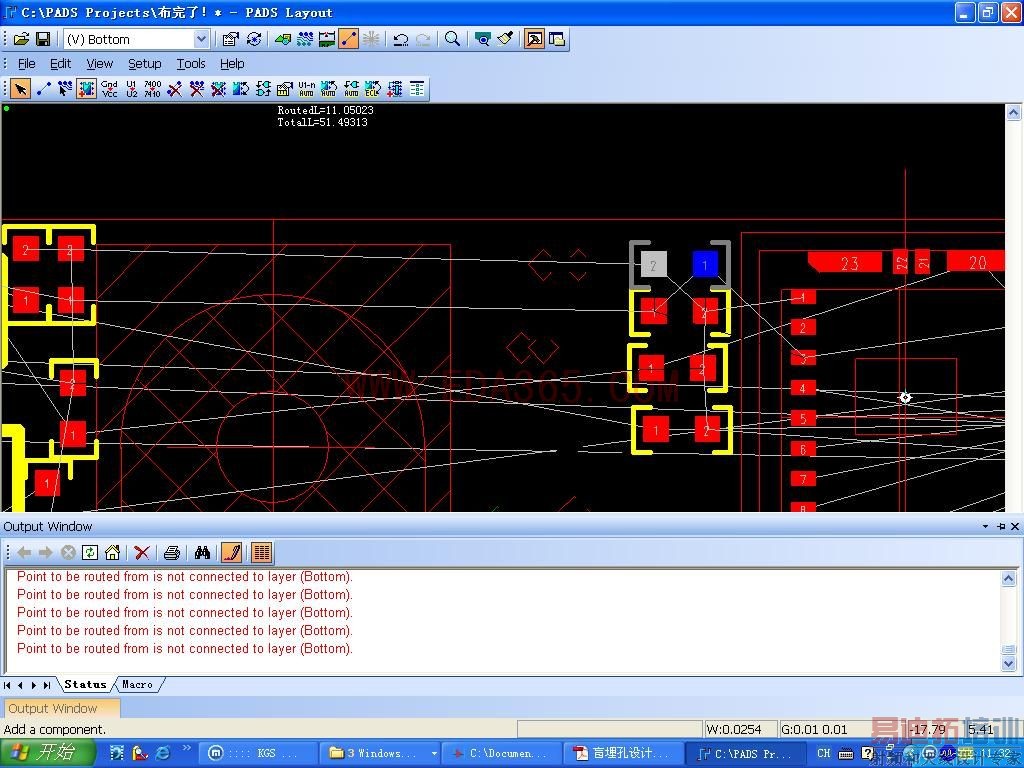The height and width of the screenshot is (768, 1024).
Task: Click the Undo arrow in toolbar
Action: point(400,39)
